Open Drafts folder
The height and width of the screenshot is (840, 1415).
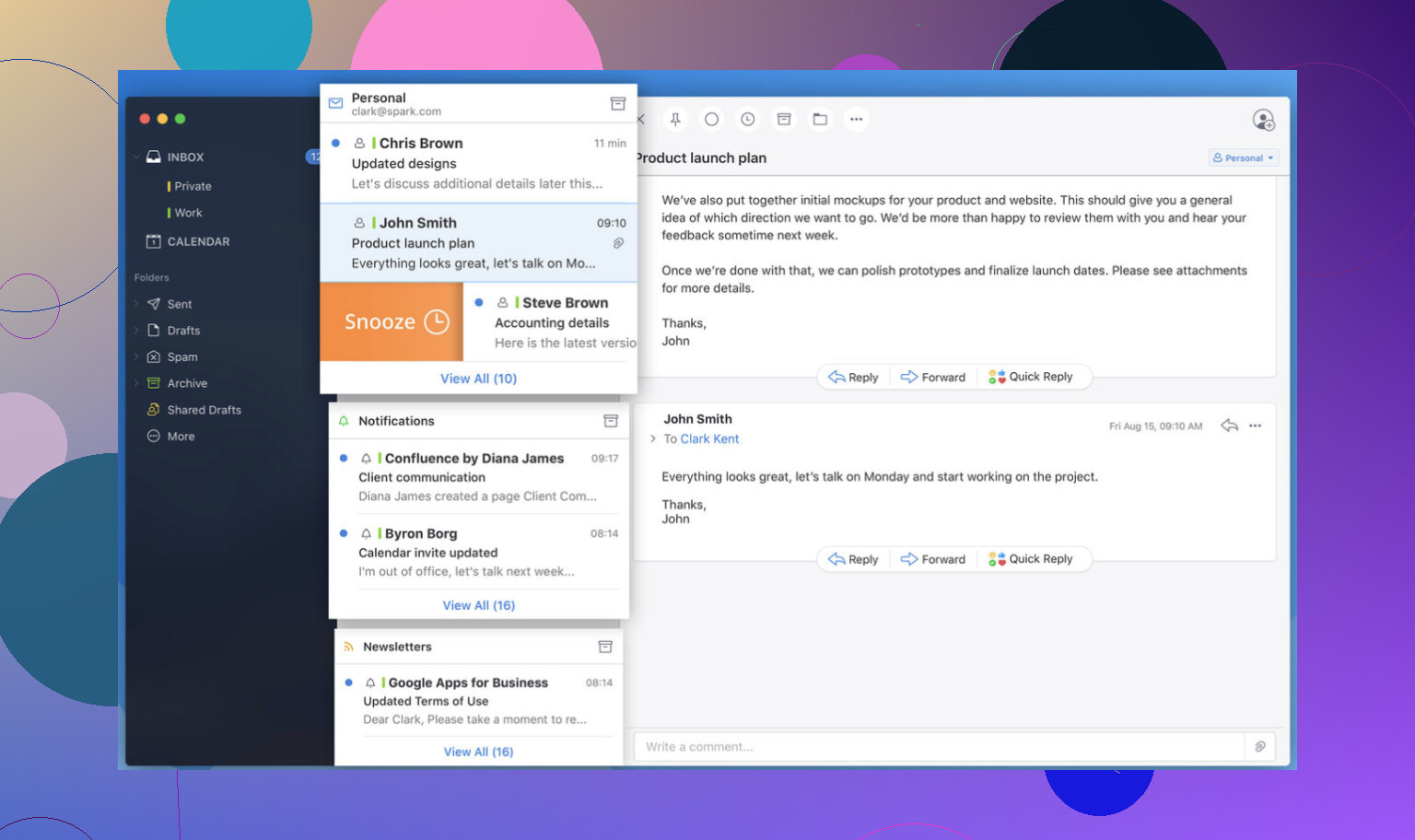(x=183, y=331)
